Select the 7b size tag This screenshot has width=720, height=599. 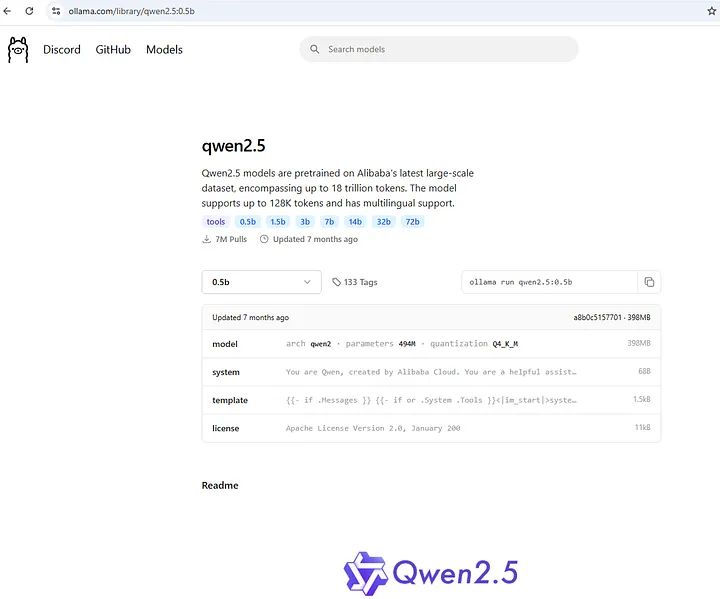(x=329, y=222)
